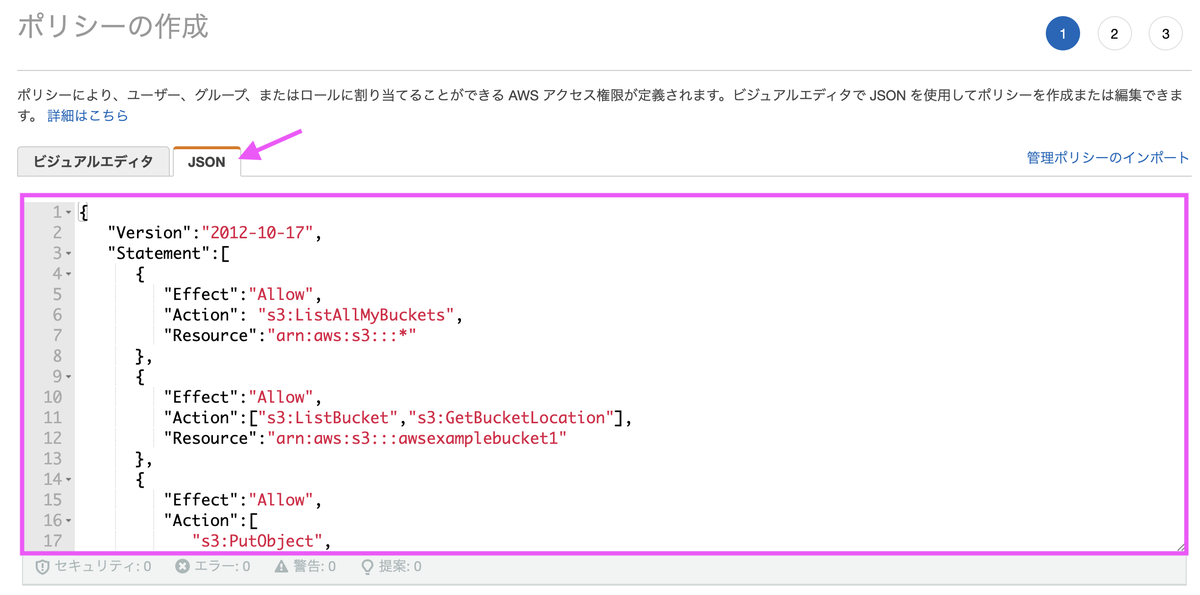Click the security shield icon in status bar
This screenshot has width=1200, height=595.
pos(42,567)
